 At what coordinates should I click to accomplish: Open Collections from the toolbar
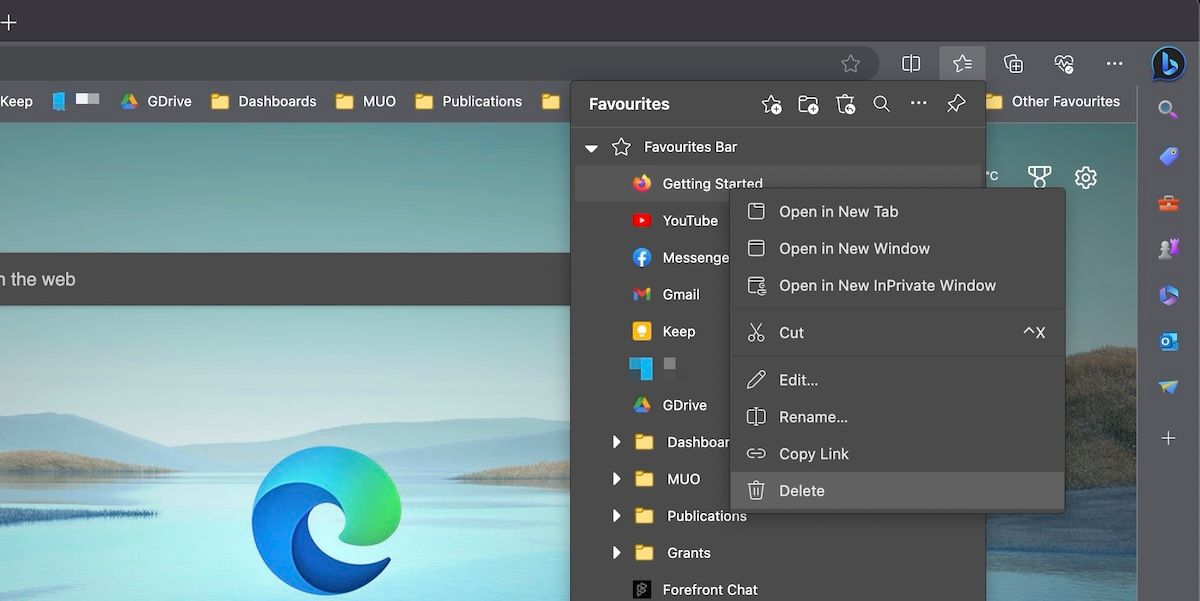[x=1013, y=62]
